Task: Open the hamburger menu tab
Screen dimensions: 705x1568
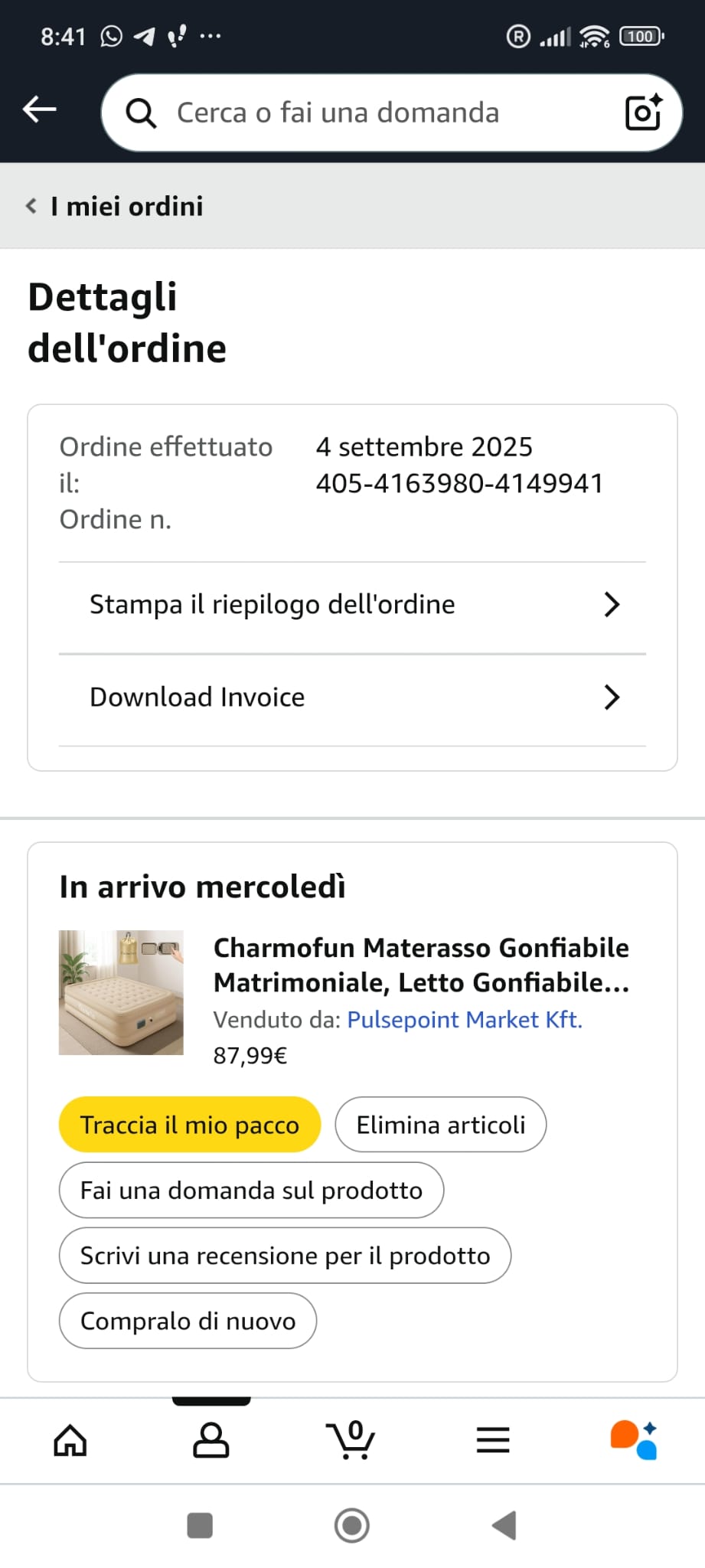Action: coord(492,1440)
